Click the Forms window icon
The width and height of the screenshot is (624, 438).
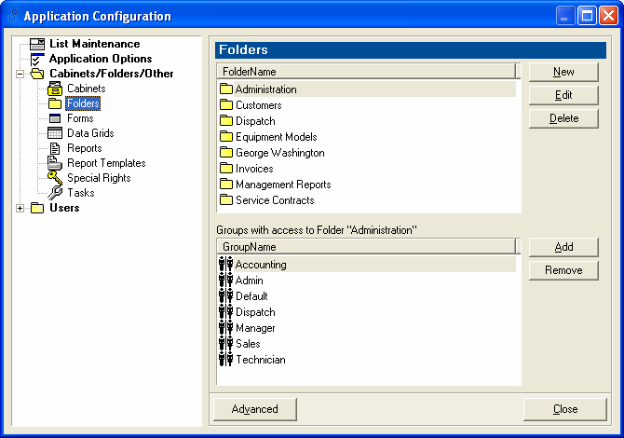pos(55,118)
